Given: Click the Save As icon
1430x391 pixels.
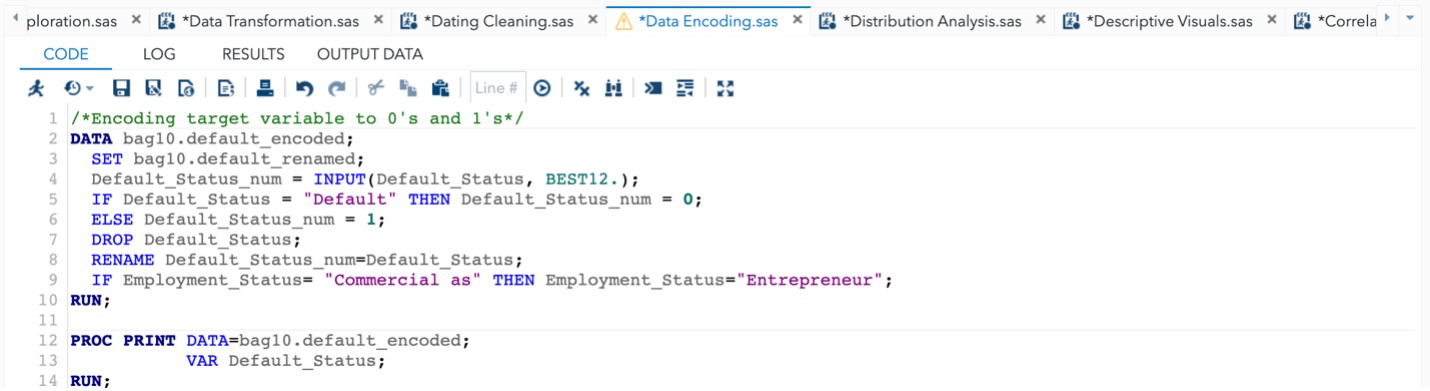Looking at the screenshot, I should coord(154,89).
